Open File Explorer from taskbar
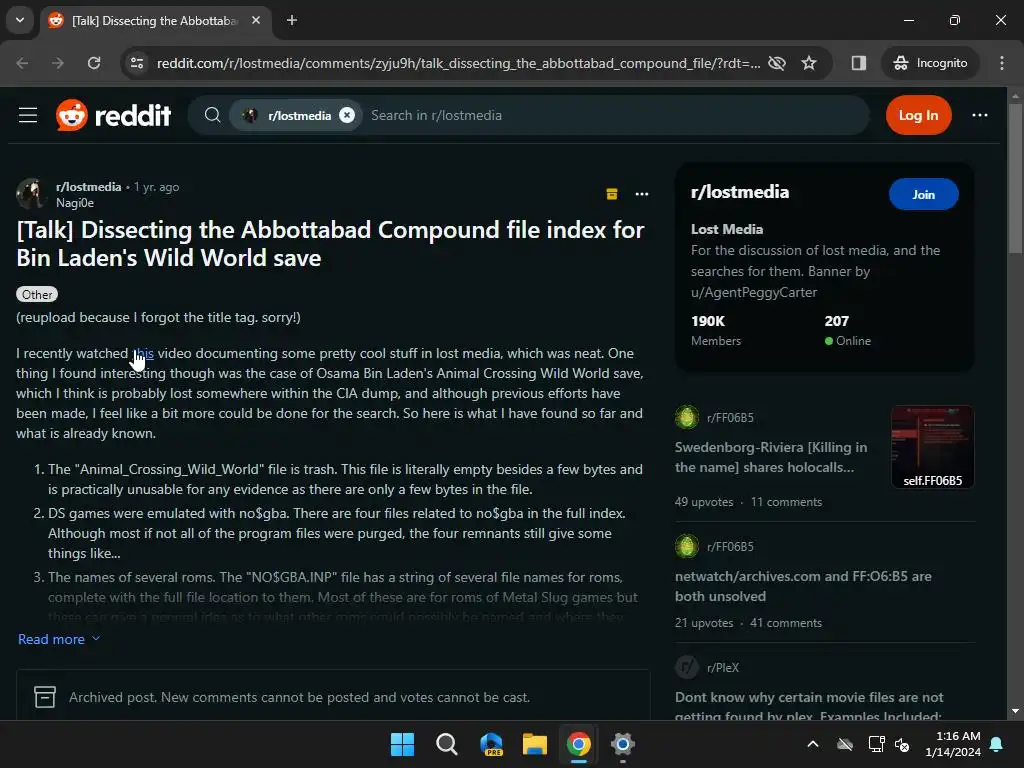The width and height of the screenshot is (1024, 768). click(x=535, y=744)
